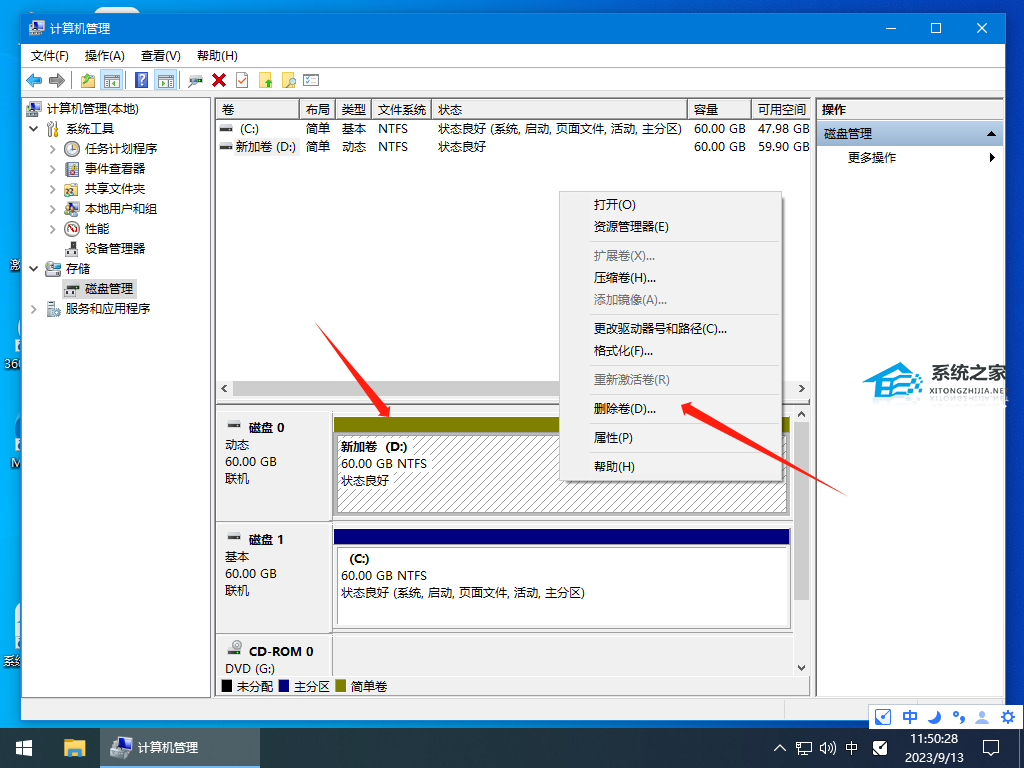Click the folder up-one-level toolbar icon
This screenshot has height=768, width=1024.
coord(88,80)
